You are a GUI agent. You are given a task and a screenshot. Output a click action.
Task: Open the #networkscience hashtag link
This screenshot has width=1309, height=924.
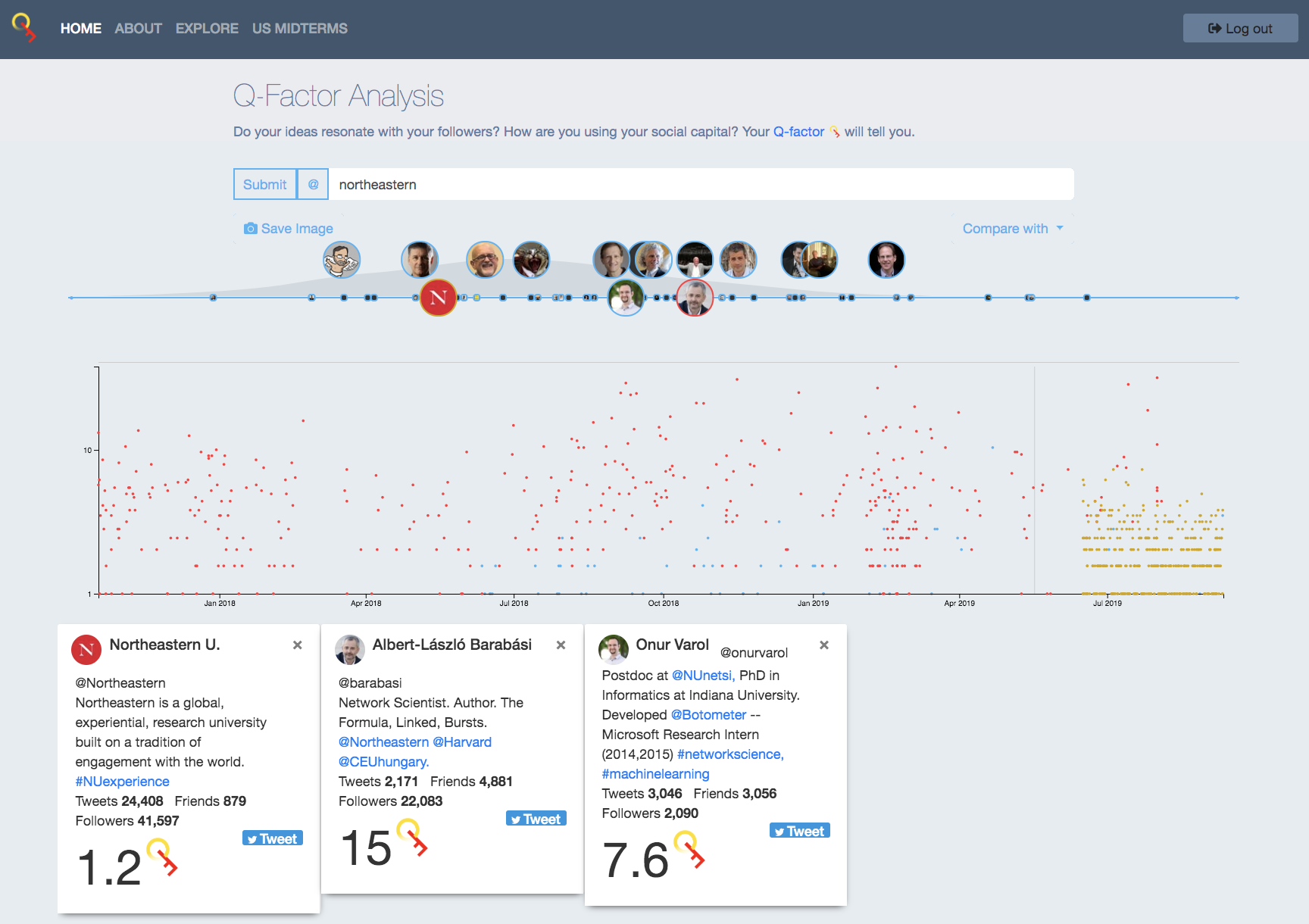pos(730,754)
